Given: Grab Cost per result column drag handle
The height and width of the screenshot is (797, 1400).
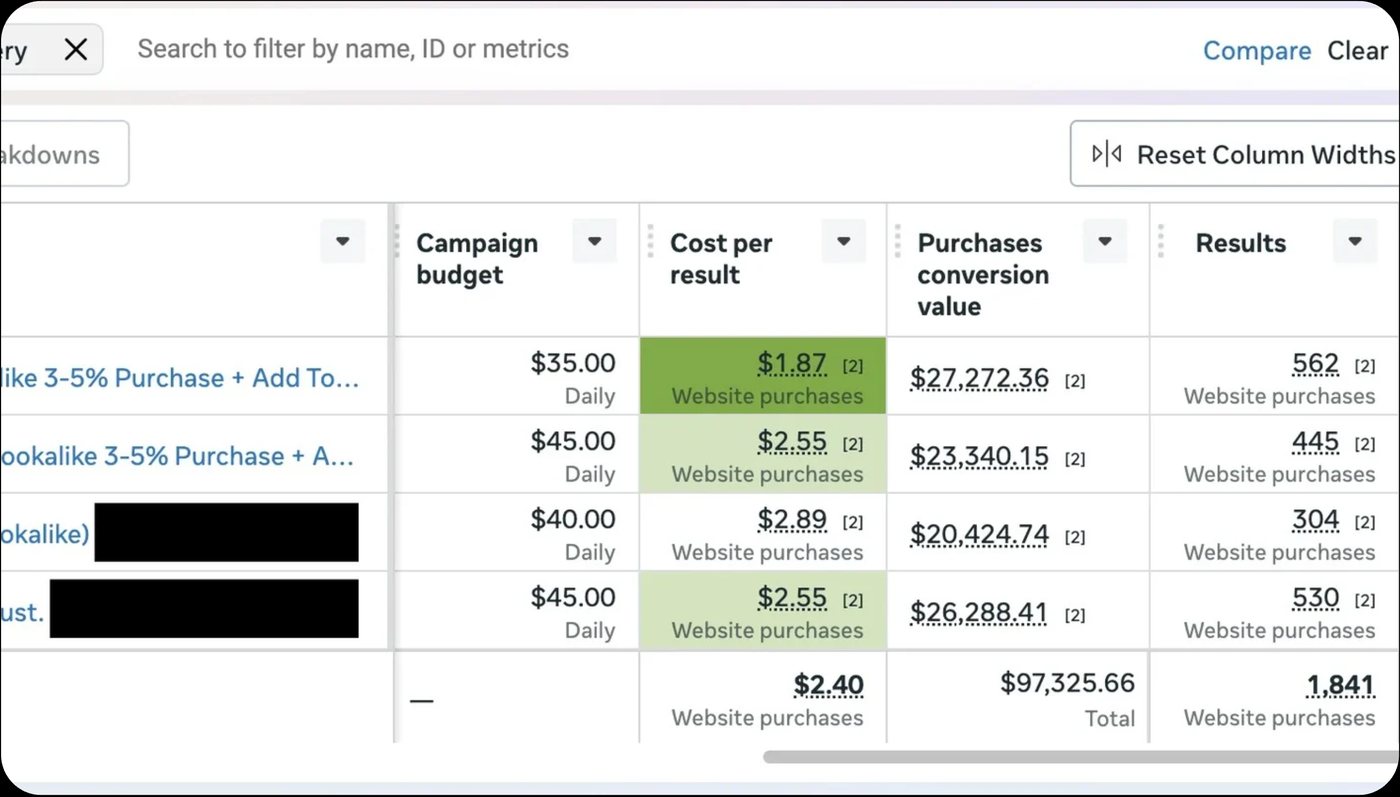Looking at the screenshot, I should point(650,241).
